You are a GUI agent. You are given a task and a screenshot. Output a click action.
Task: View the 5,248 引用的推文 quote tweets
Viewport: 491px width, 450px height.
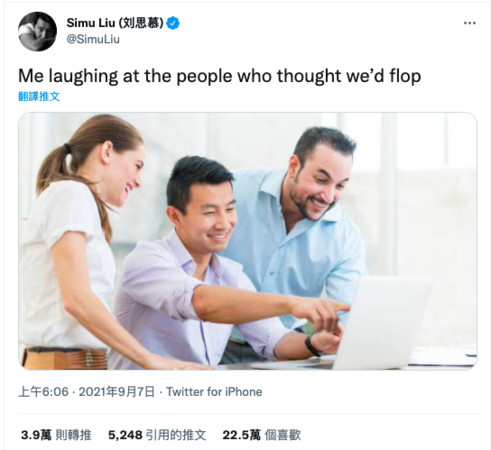[157, 435]
